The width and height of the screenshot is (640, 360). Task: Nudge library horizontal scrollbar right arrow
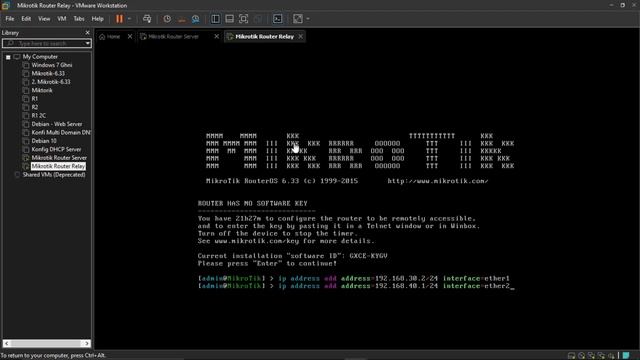pyautogui.click(x=87, y=344)
